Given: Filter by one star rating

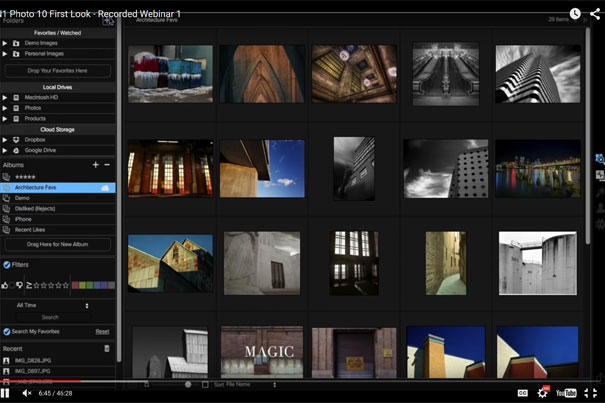Looking at the screenshot, I should coord(36,285).
